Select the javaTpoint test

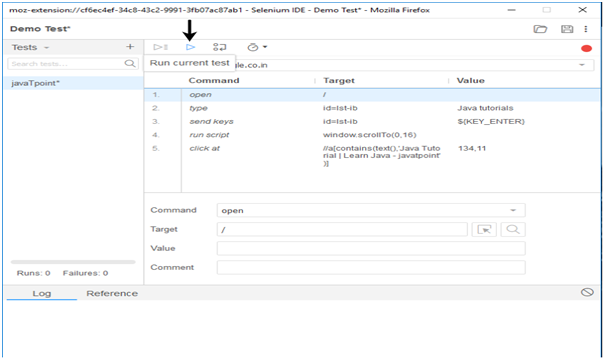74,83
